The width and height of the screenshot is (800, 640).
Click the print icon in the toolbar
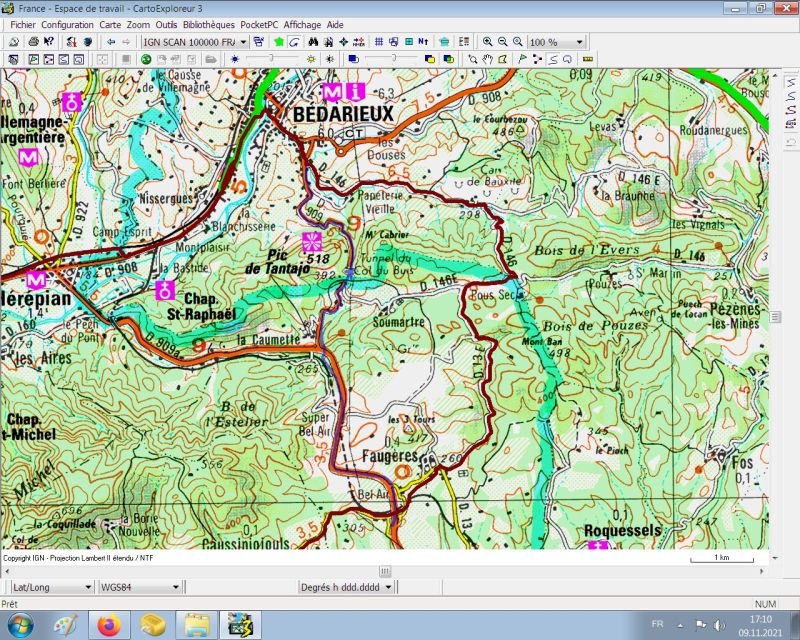pyautogui.click(x=33, y=42)
